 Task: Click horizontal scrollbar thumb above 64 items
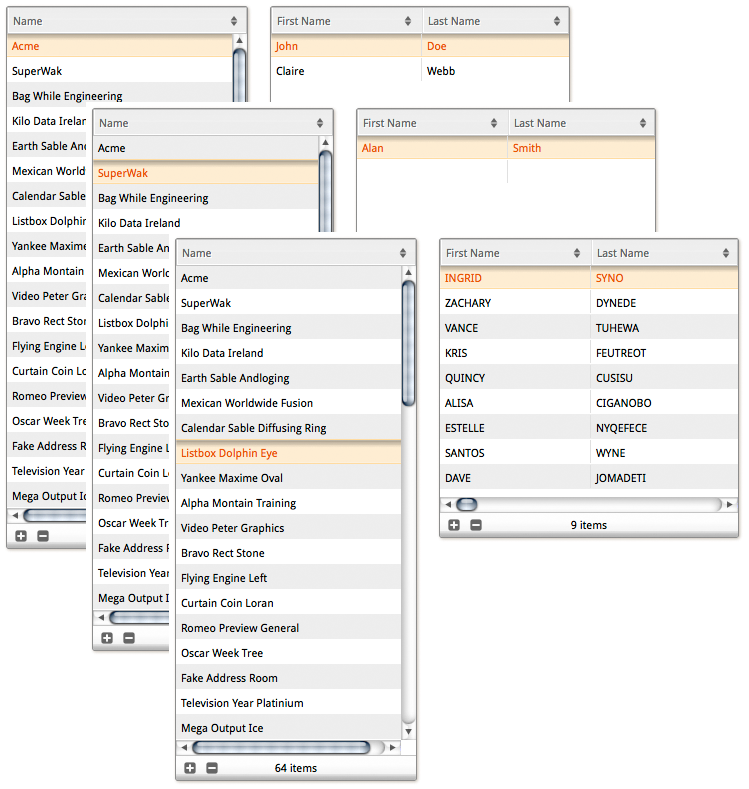coord(280,747)
